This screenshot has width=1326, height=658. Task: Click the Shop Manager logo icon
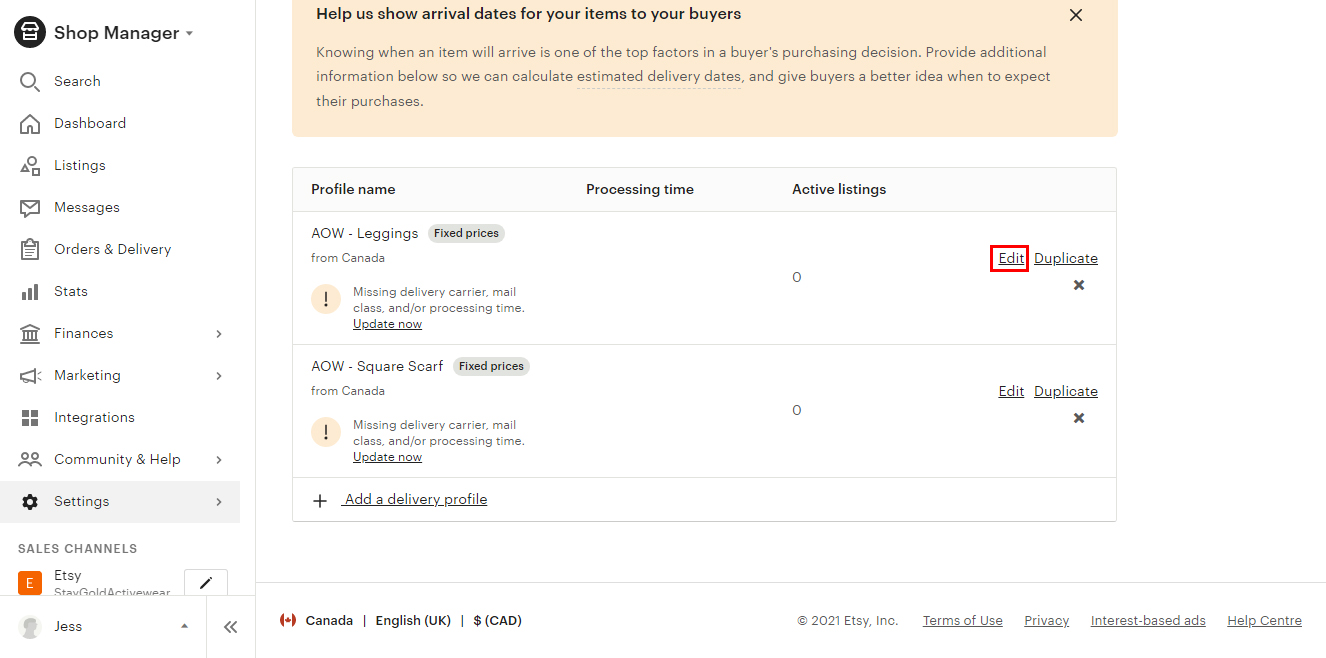click(30, 32)
